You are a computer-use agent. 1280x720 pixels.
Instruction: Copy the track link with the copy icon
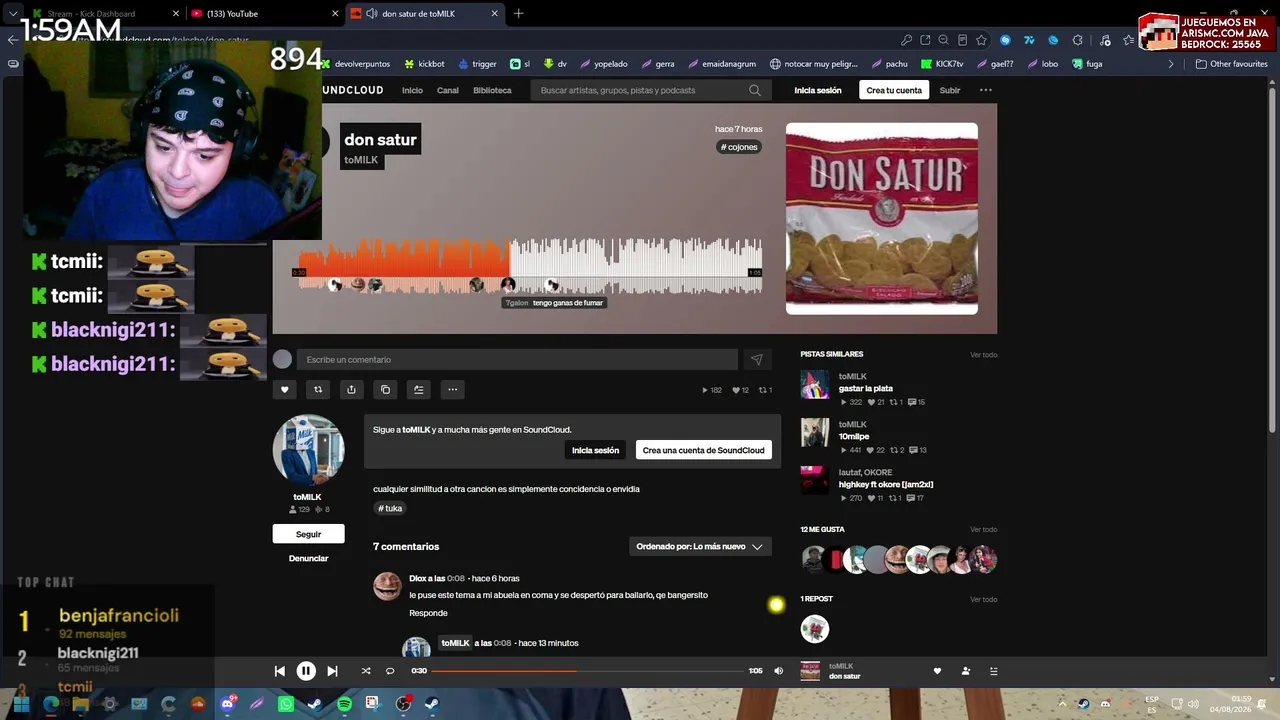click(x=385, y=390)
